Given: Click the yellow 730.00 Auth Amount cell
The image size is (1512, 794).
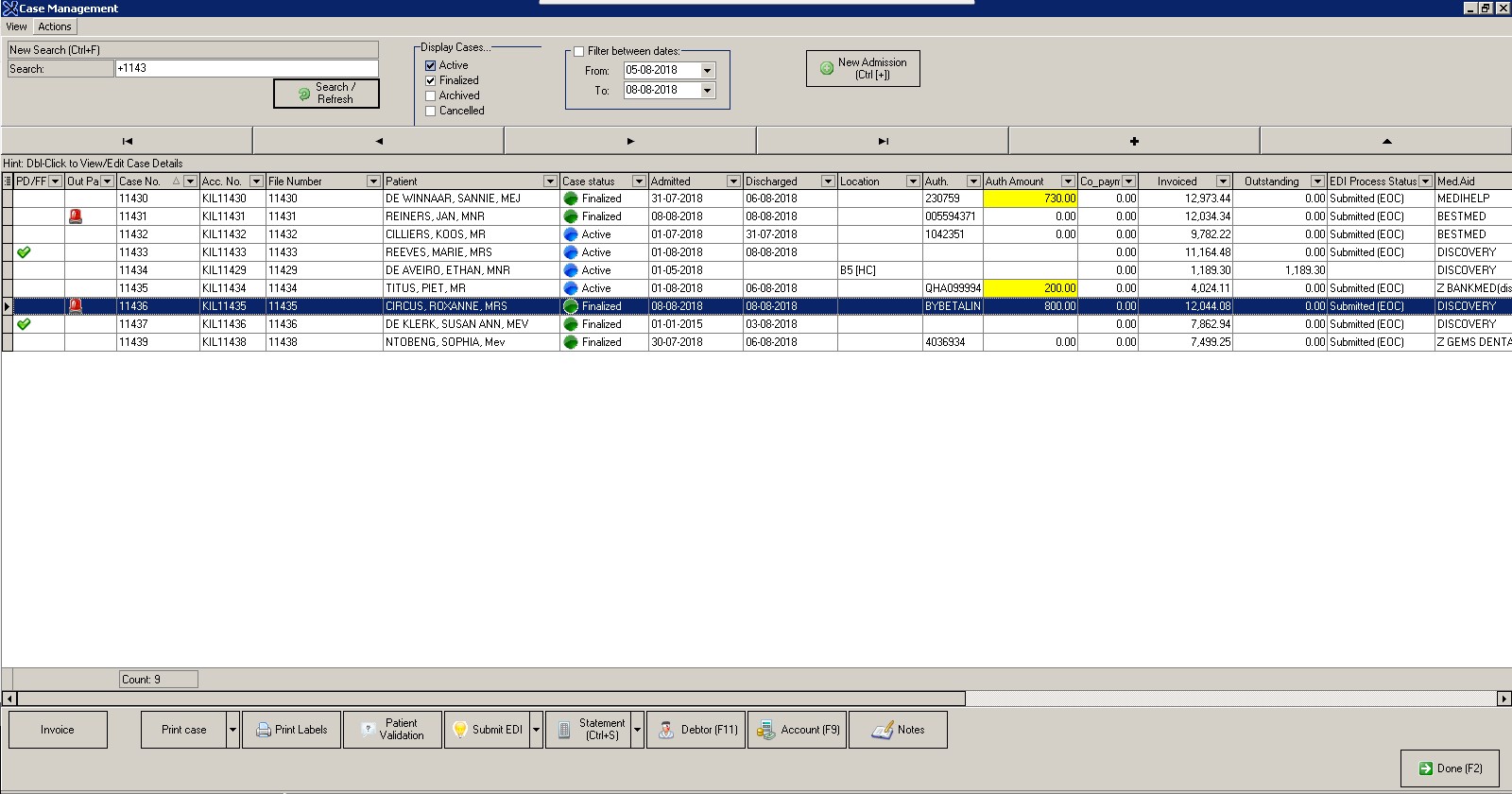Looking at the screenshot, I should click(x=1030, y=198).
